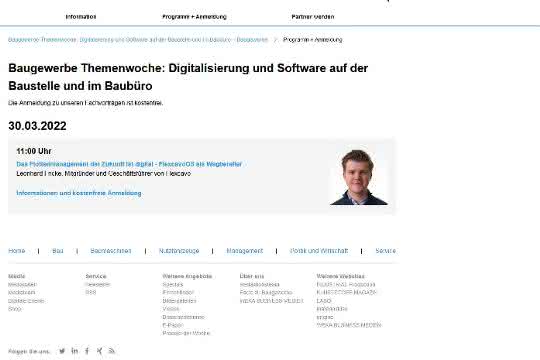
Task: Open Service in footer navigation bar
Action: click(x=385, y=251)
